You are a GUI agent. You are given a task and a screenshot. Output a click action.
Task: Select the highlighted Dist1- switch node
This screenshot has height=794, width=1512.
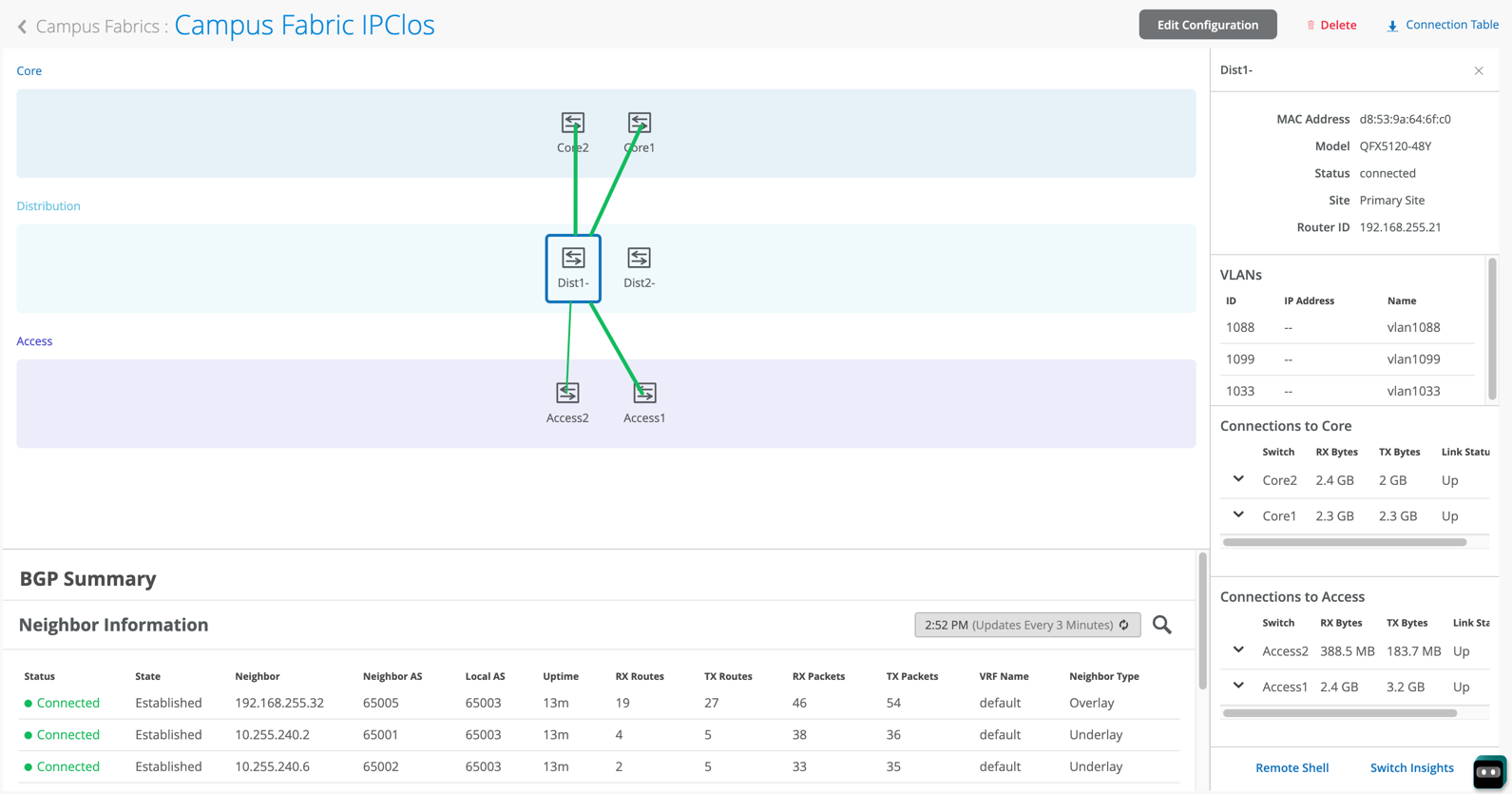(573, 268)
